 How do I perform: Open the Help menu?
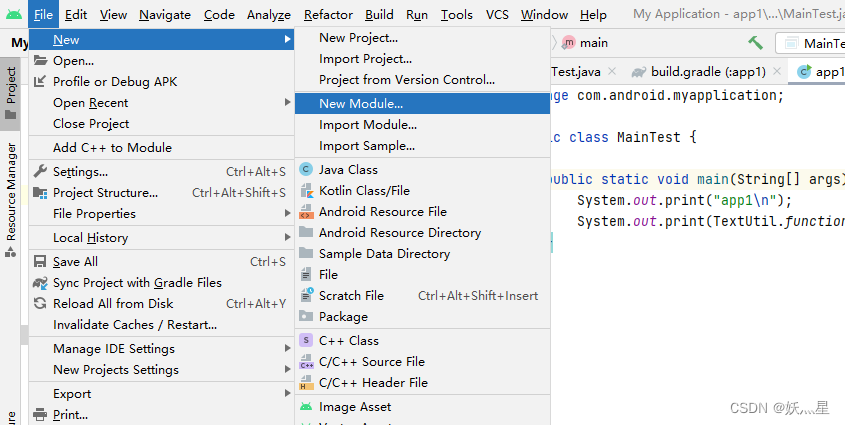click(593, 15)
